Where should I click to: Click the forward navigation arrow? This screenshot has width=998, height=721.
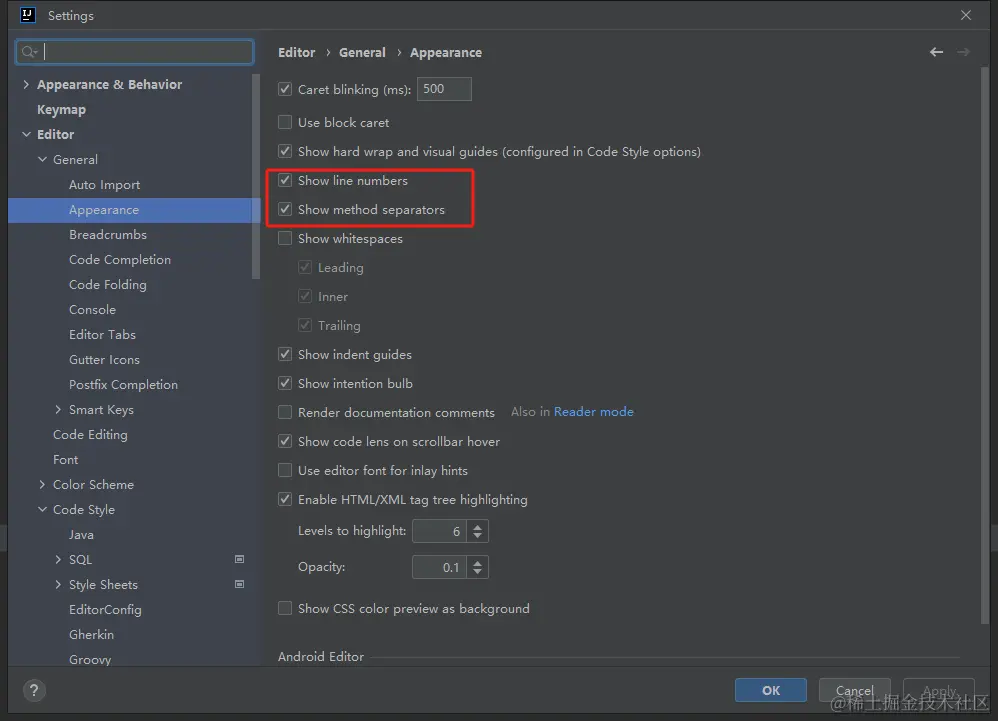point(963,52)
